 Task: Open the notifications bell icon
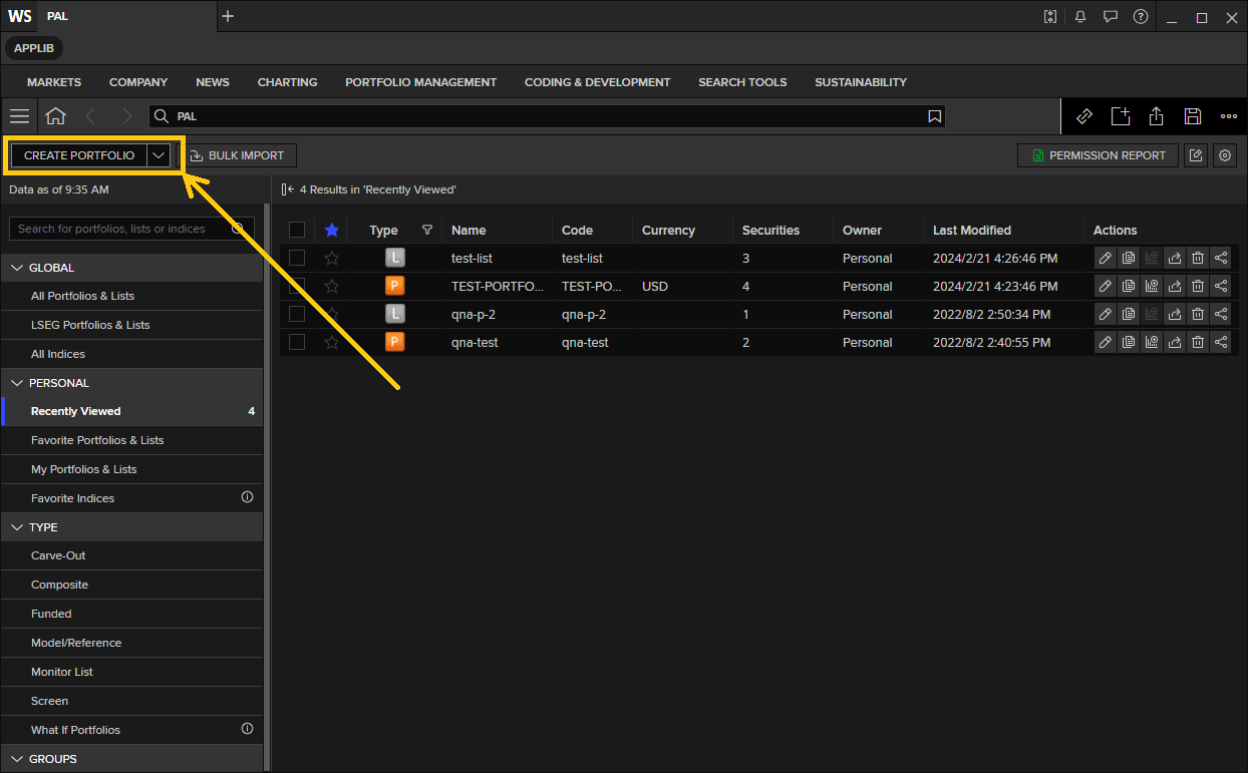point(1080,16)
